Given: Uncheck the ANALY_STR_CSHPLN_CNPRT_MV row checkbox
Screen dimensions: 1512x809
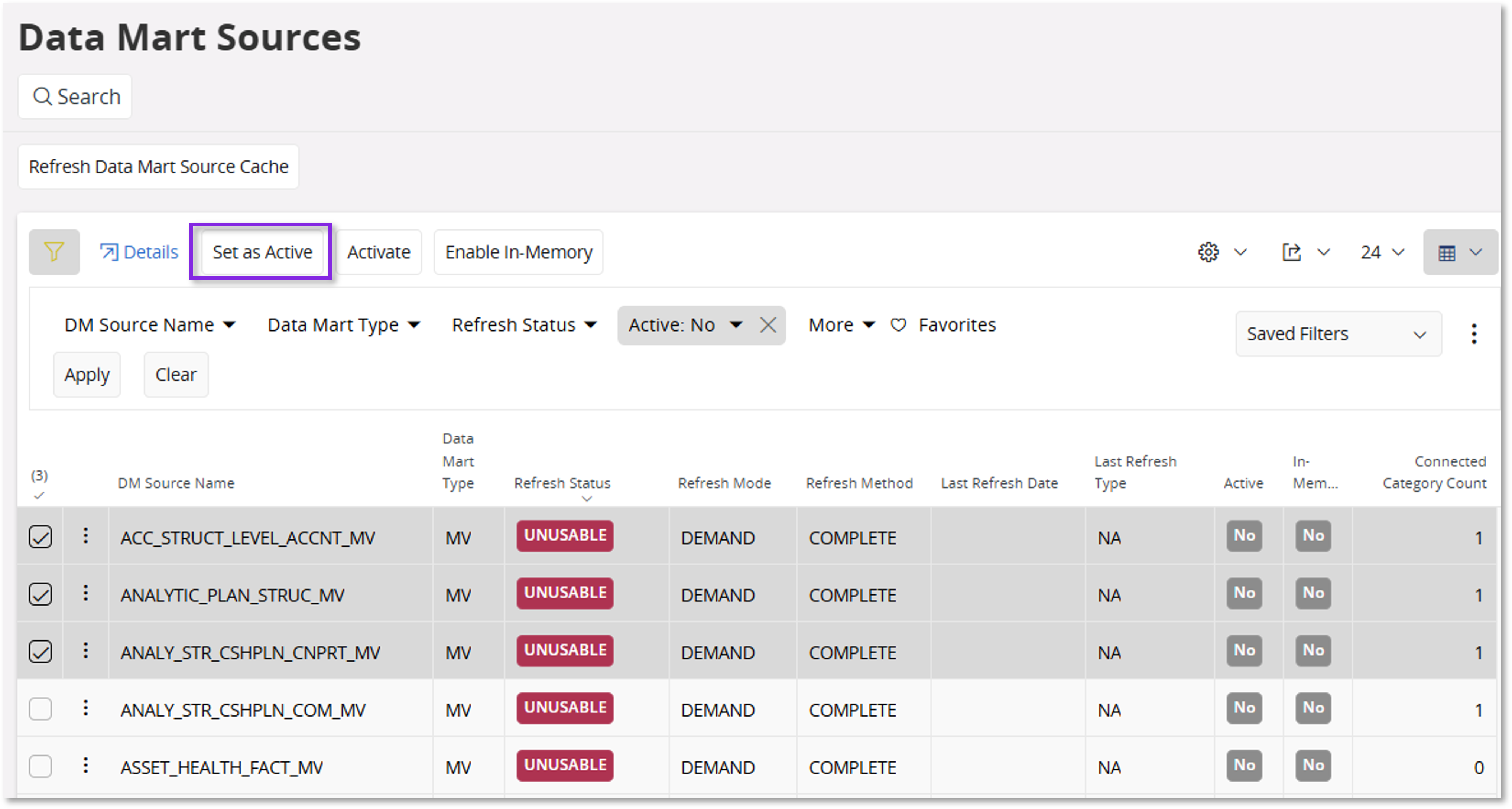Looking at the screenshot, I should point(40,652).
